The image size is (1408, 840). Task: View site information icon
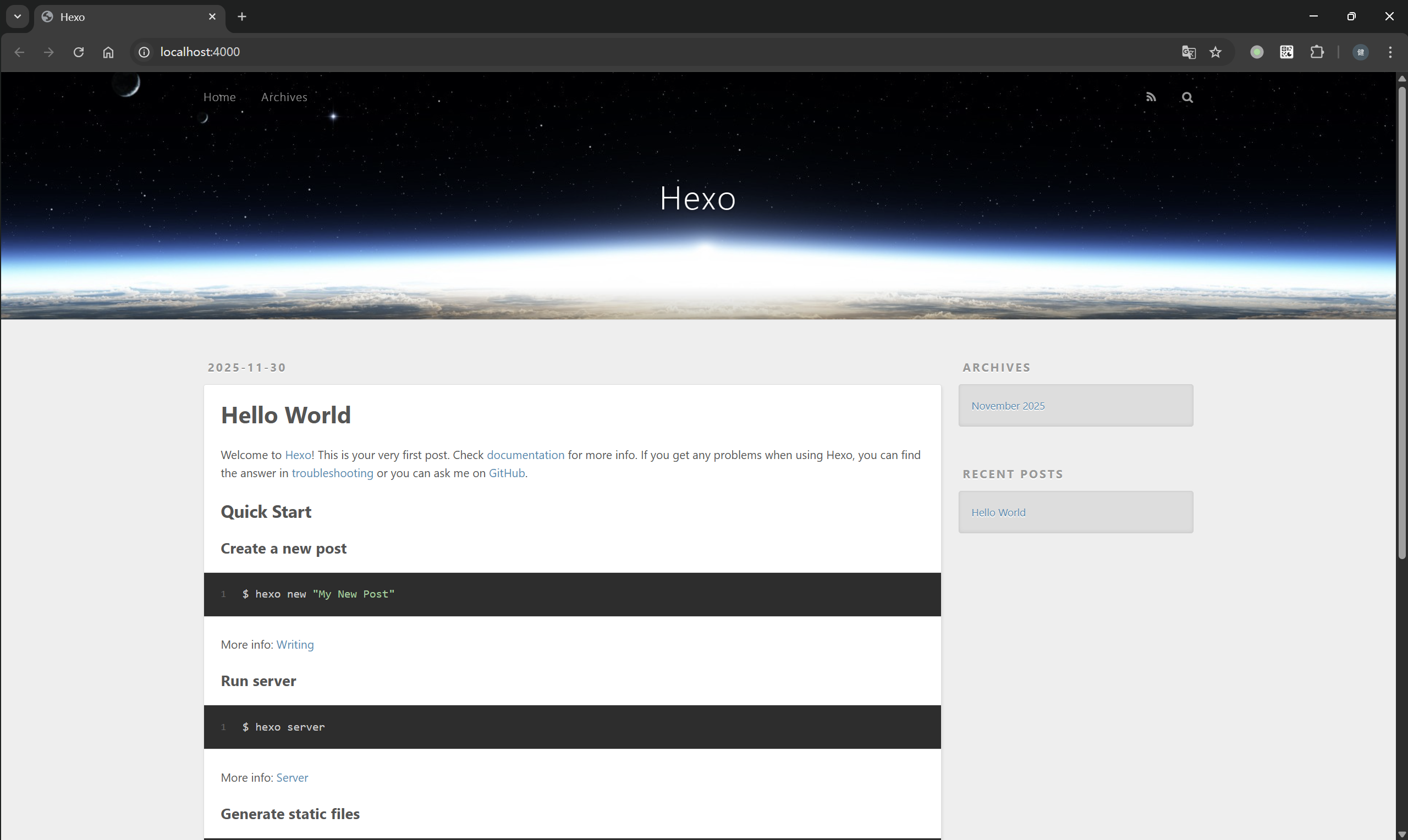coord(144,52)
